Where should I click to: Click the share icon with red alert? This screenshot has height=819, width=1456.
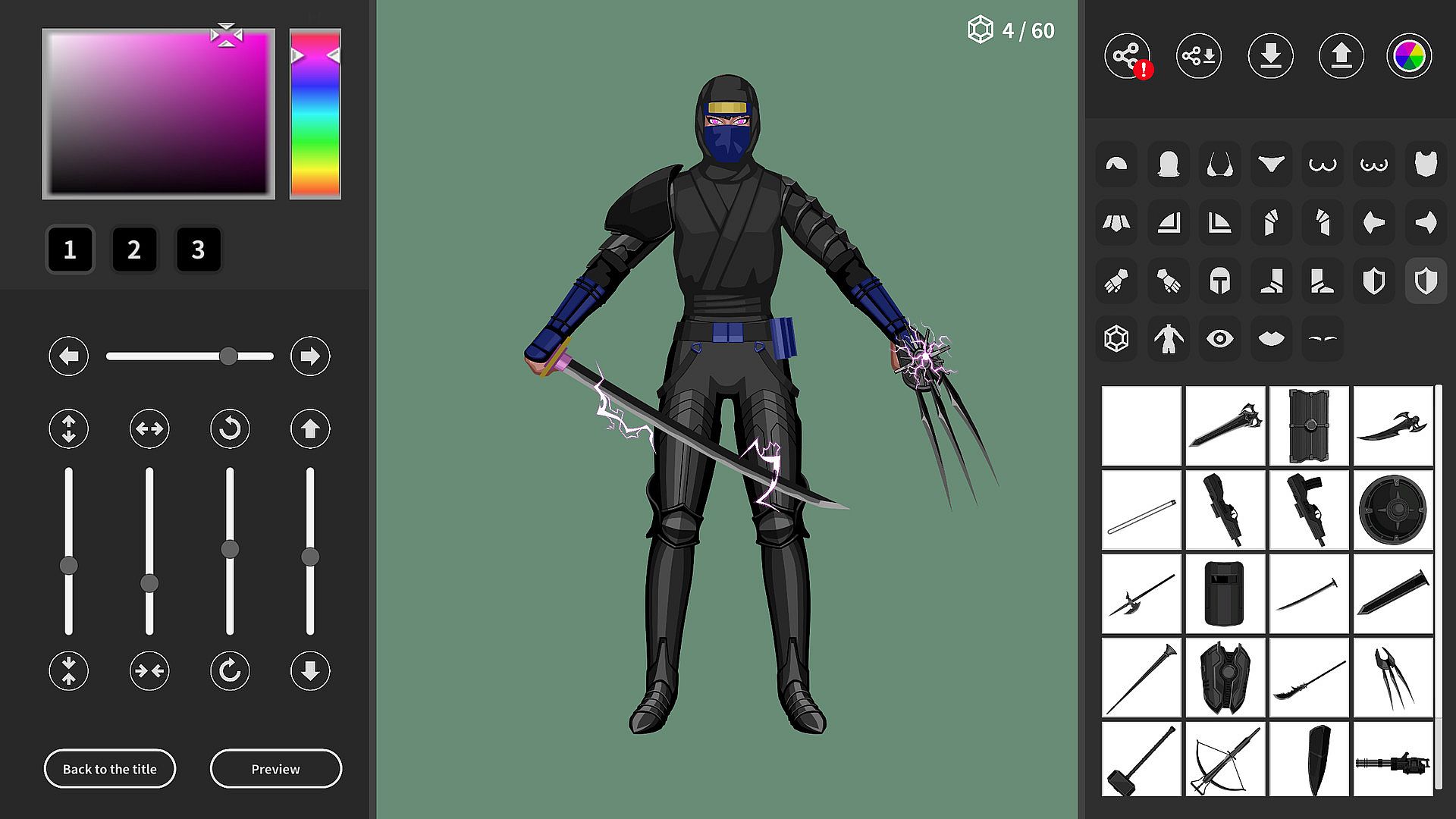click(1127, 56)
